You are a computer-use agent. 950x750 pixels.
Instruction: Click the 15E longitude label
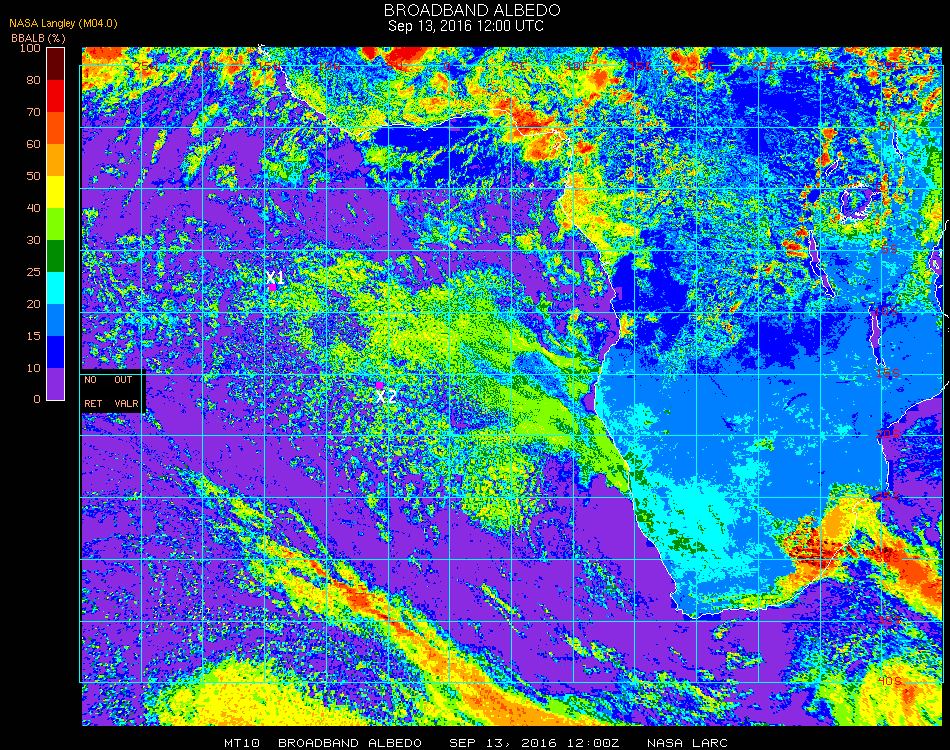(640, 66)
